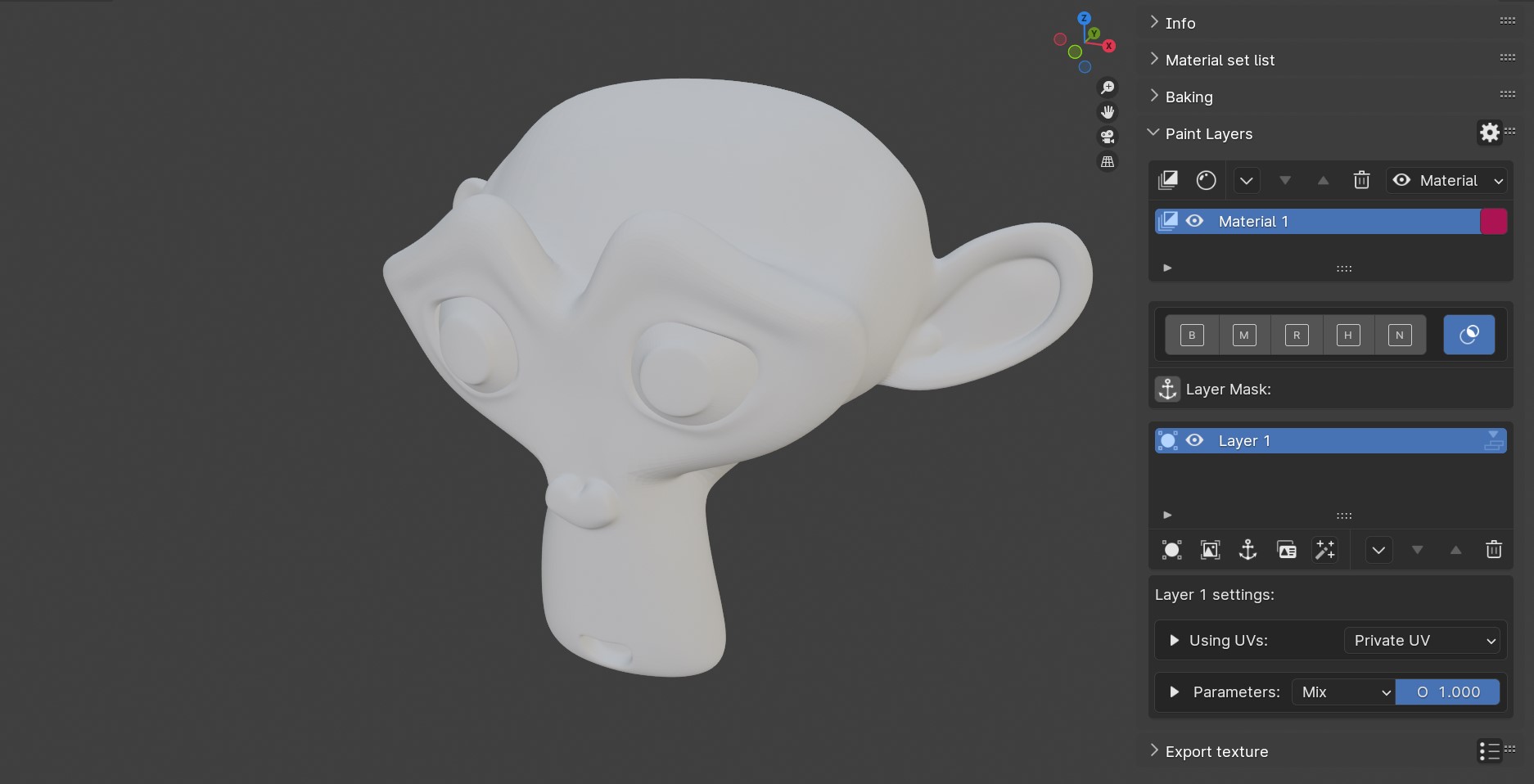Viewport: 1534px width, 784px height.
Task: Expand the Baking panel
Action: point(1189,97)
